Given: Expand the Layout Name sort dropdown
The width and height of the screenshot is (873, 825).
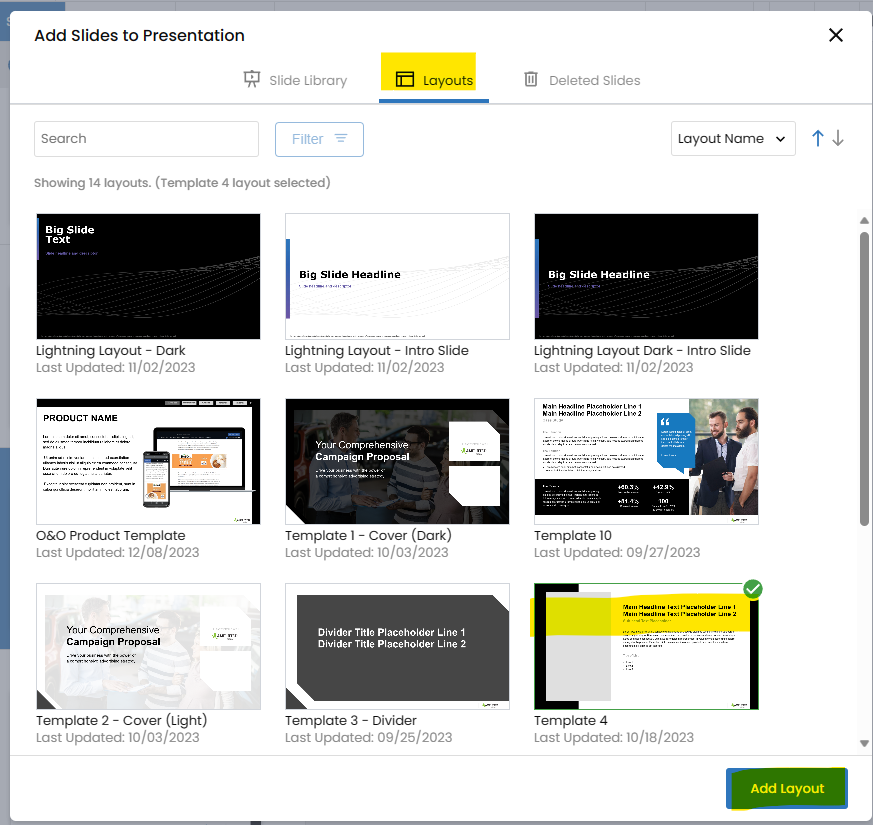Looking at the screenshot, I should pos(732,139).
